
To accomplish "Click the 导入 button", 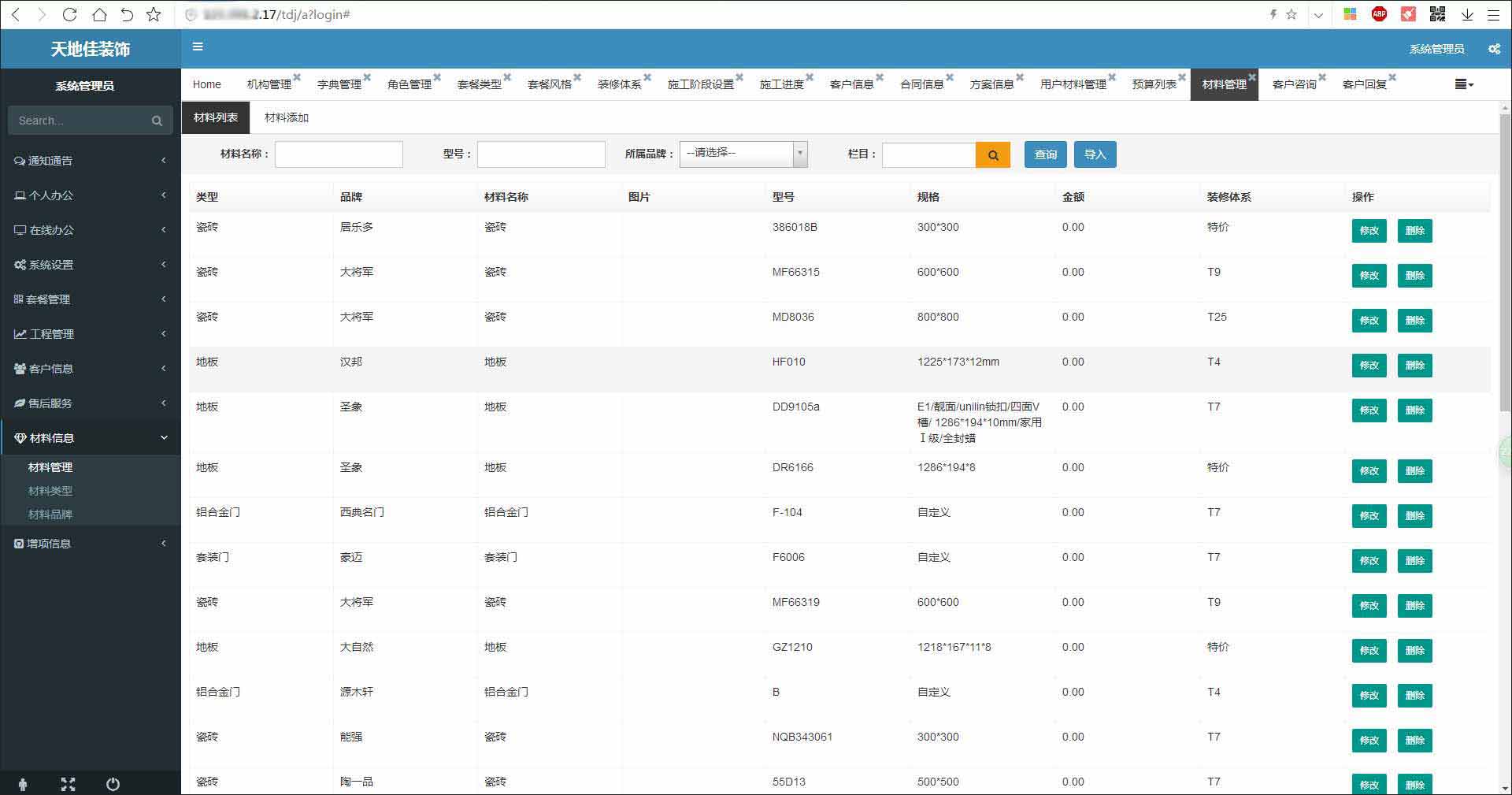I will pyautogui.click(x=1095, y=155).
